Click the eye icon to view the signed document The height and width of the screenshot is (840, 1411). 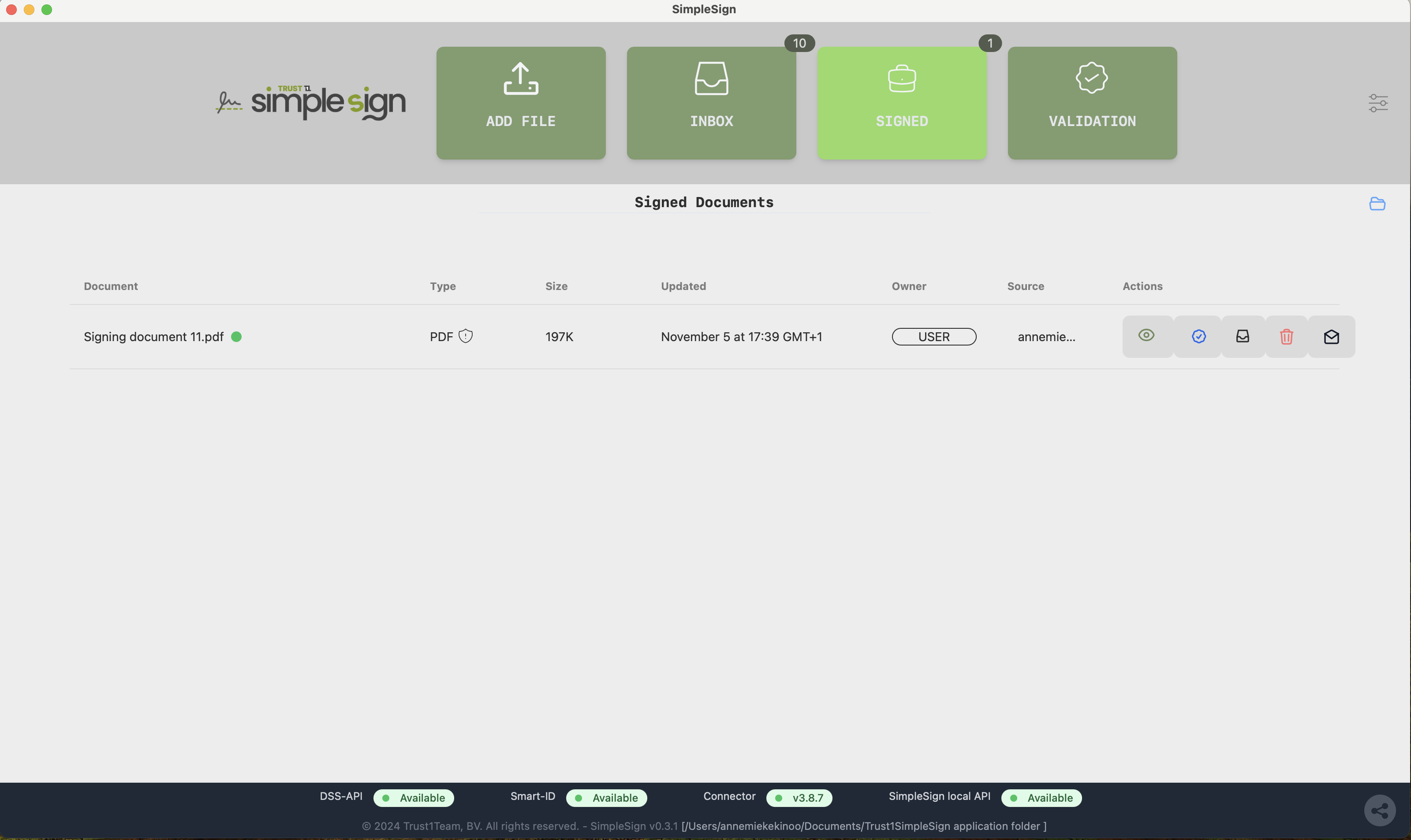[1146, 336]
